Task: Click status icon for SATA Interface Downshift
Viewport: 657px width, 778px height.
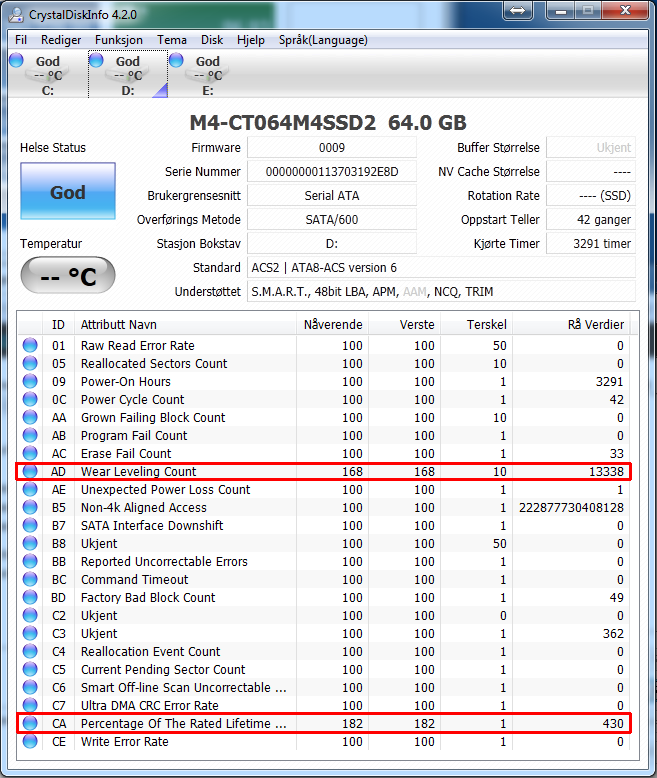Action: [30, 525]
